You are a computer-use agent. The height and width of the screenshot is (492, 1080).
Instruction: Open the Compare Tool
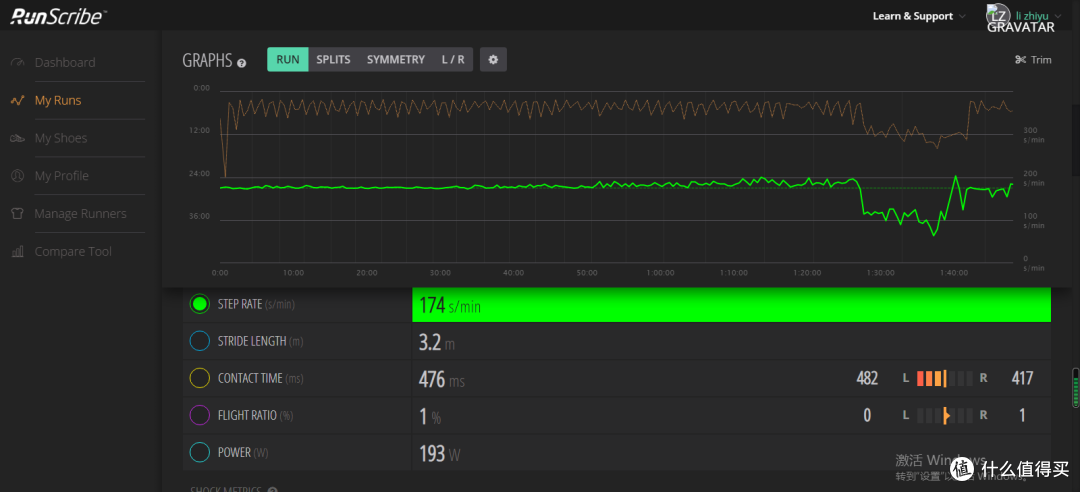73,252
